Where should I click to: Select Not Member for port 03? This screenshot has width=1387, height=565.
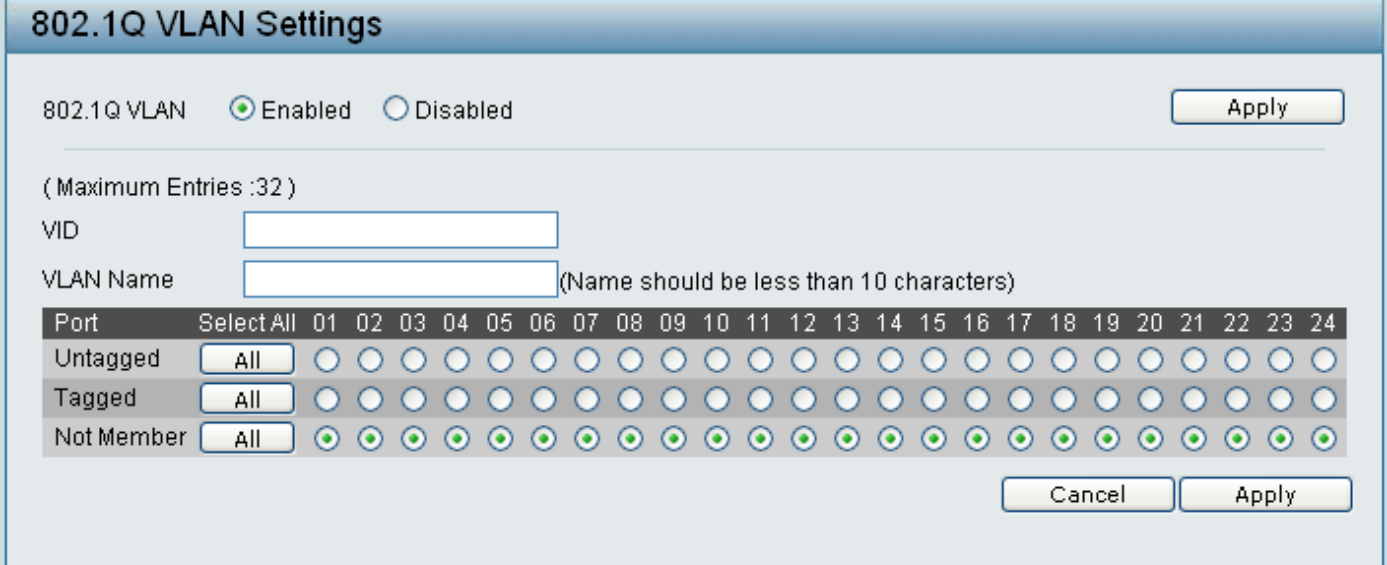point(412,438)
